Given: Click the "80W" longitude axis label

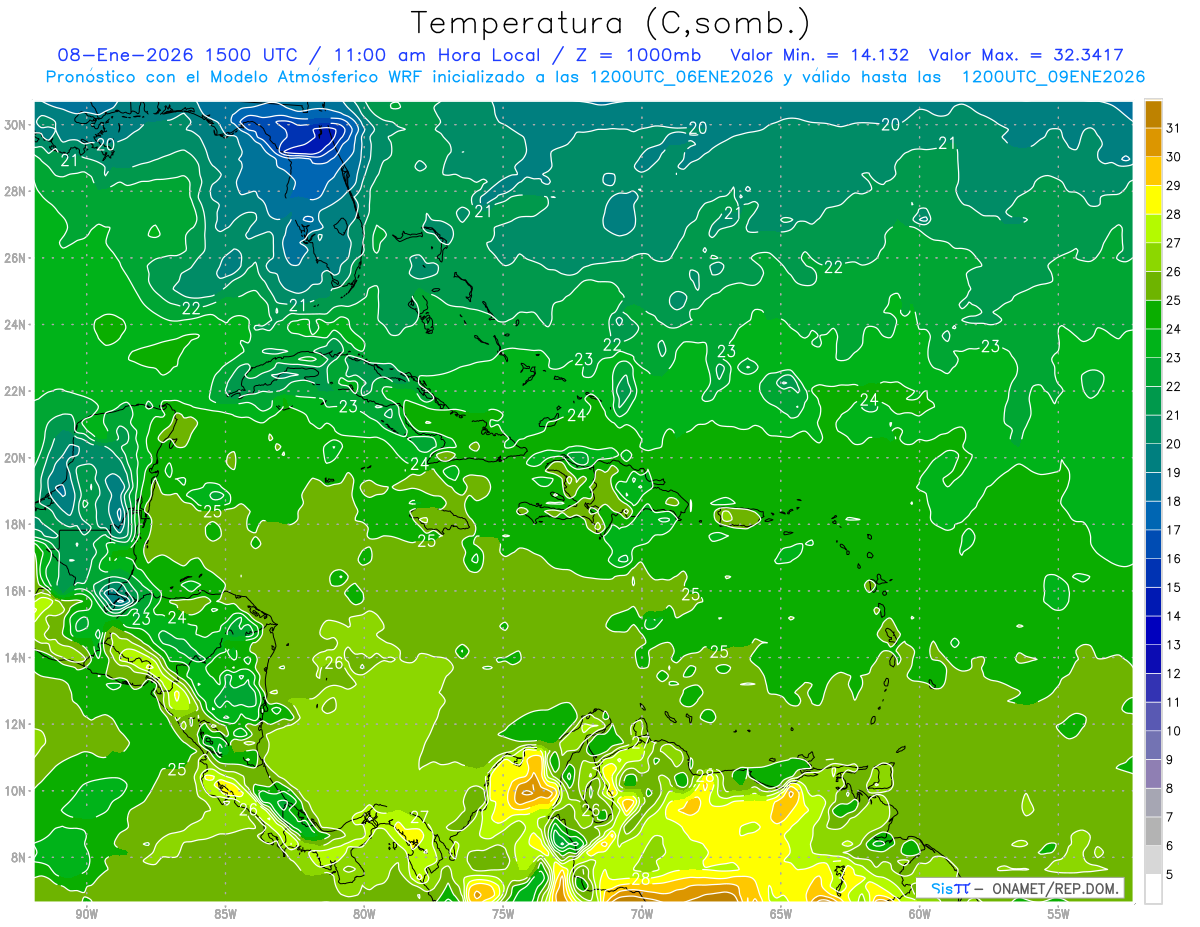Looking at the screenshot, I should (x=364, y=914).
